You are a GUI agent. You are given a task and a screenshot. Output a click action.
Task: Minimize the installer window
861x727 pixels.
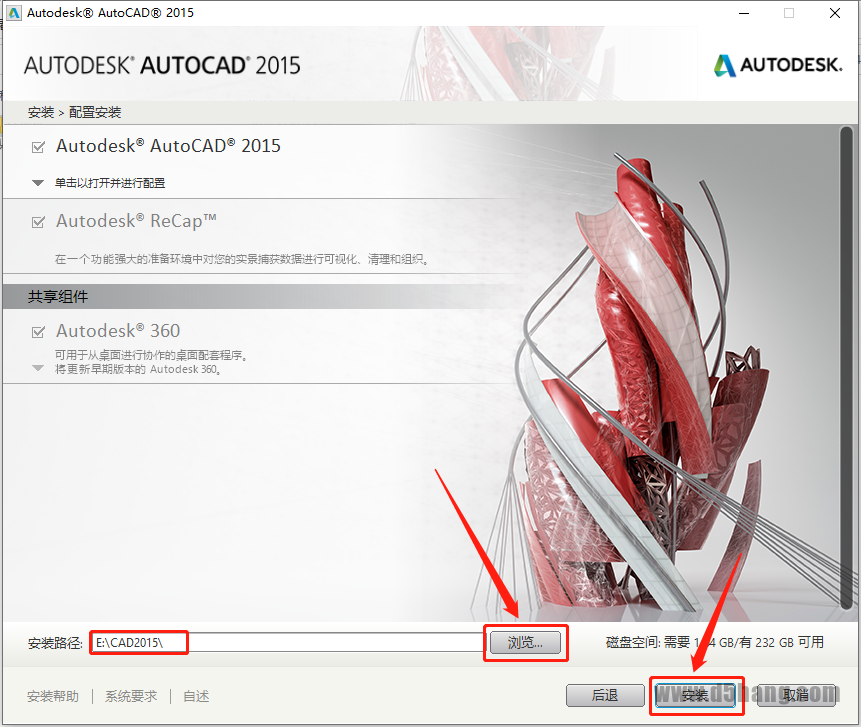coord(744,13)
